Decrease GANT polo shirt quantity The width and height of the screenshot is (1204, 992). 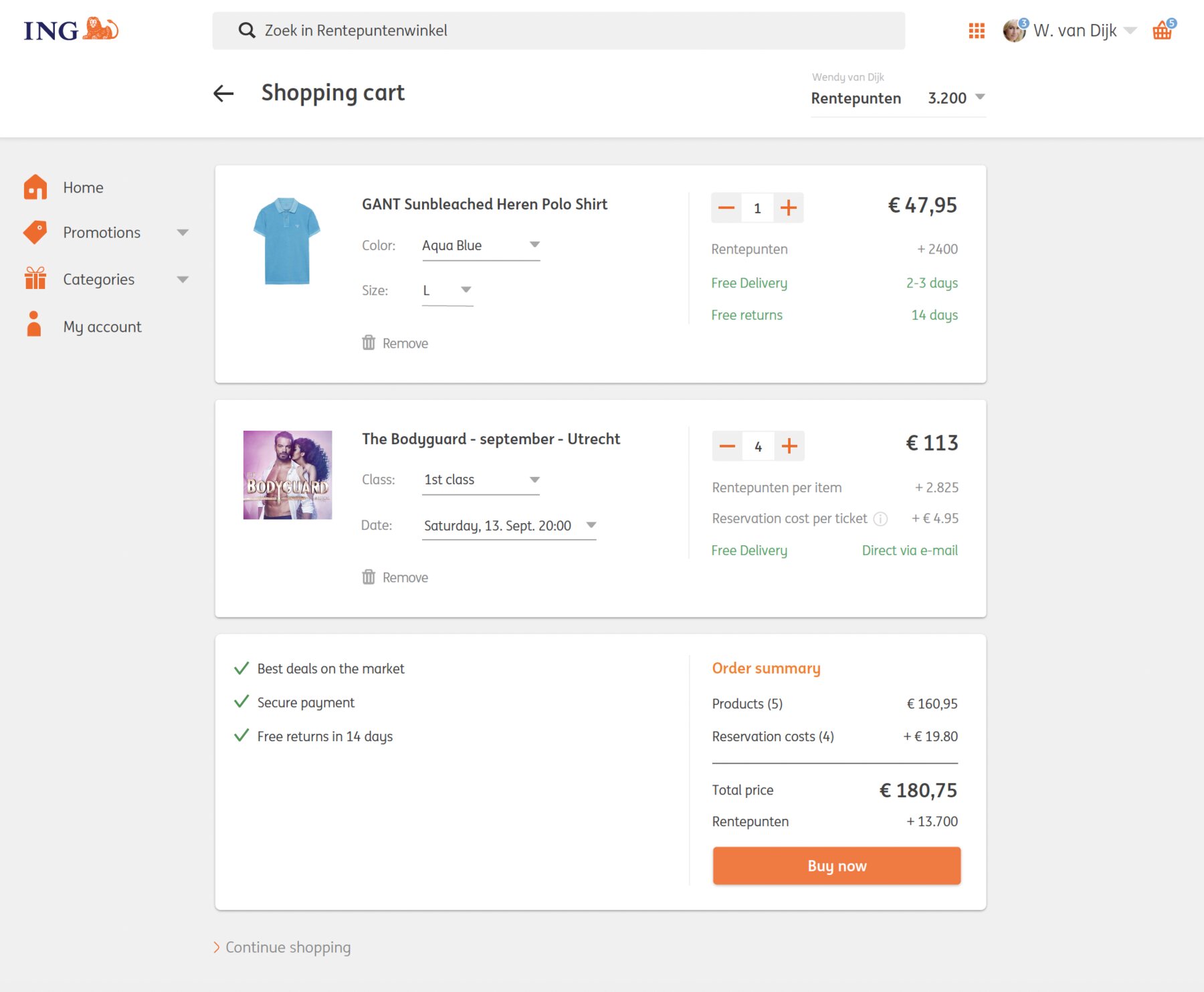(726, 208)
